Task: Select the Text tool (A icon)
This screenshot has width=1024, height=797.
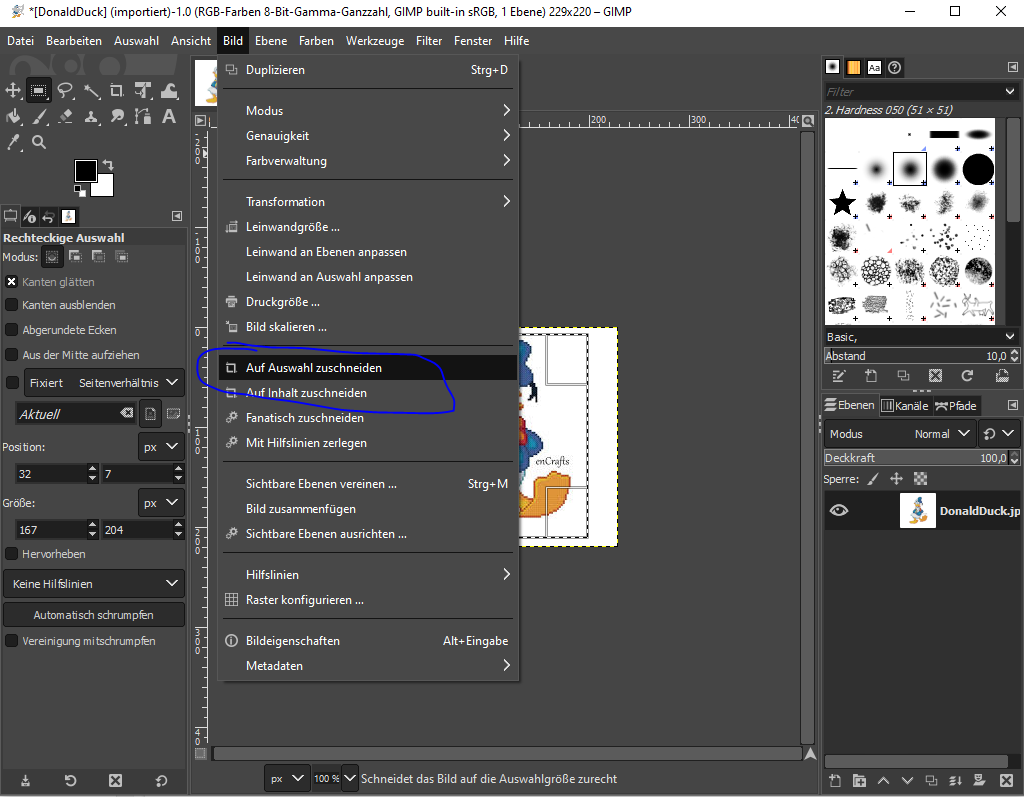Action: click(169, 117)
